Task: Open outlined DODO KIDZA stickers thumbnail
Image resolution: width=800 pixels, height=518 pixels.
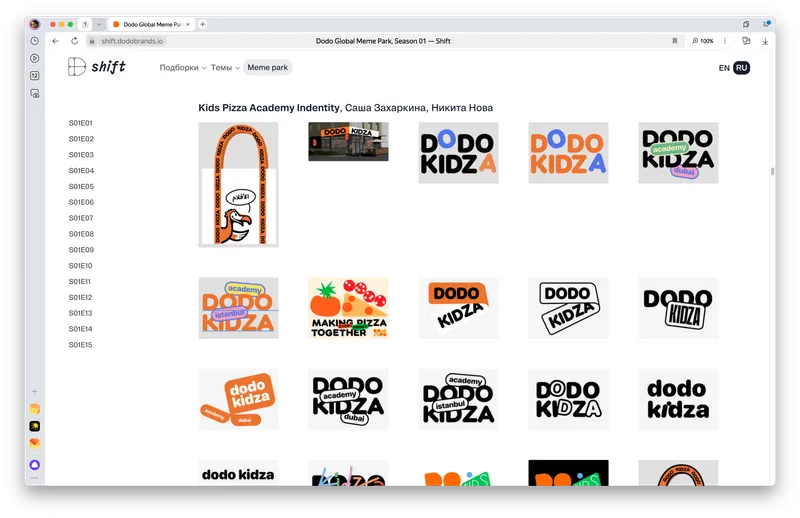Action: coord(568,308)
